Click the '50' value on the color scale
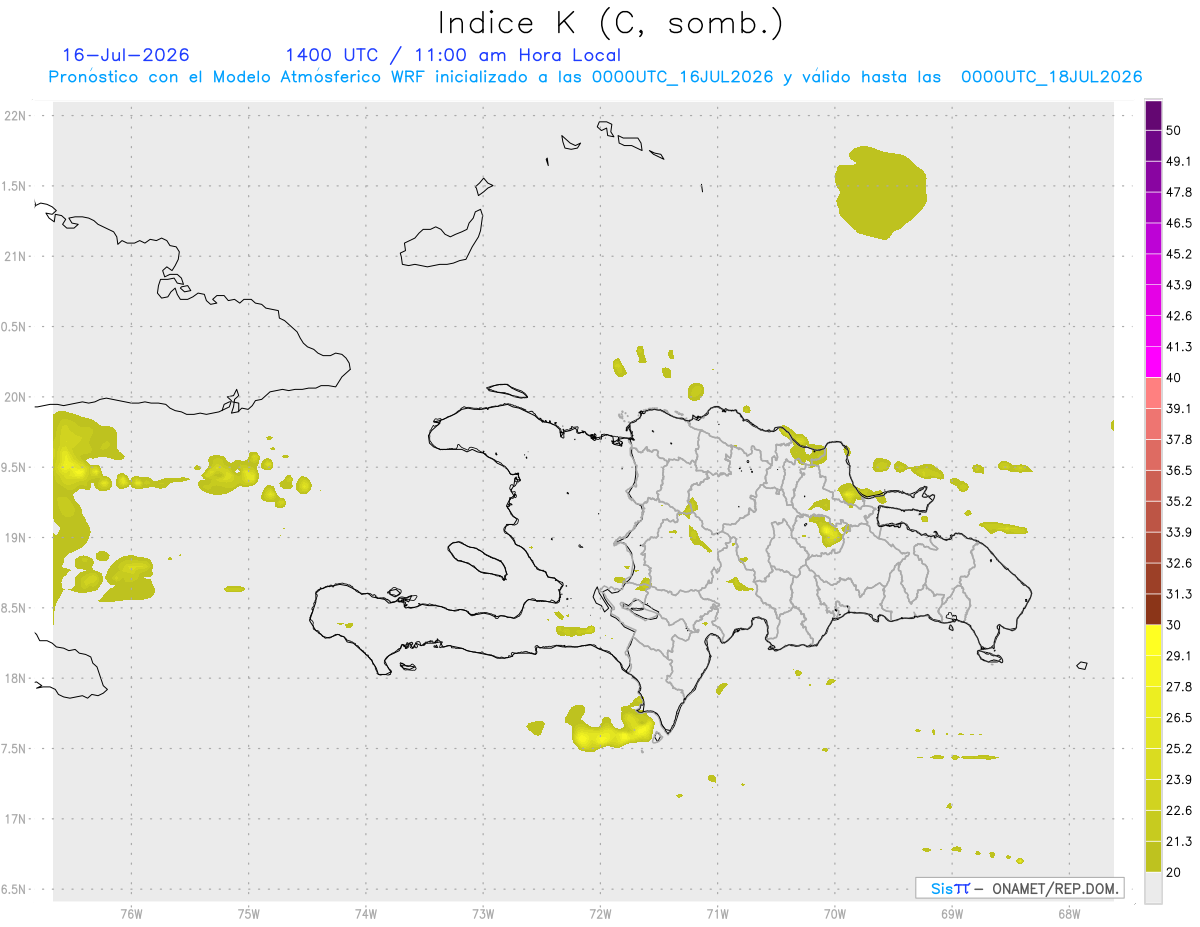This screenshot has width=1200, height=927. pyautogui.click(x=1174, y=130)
